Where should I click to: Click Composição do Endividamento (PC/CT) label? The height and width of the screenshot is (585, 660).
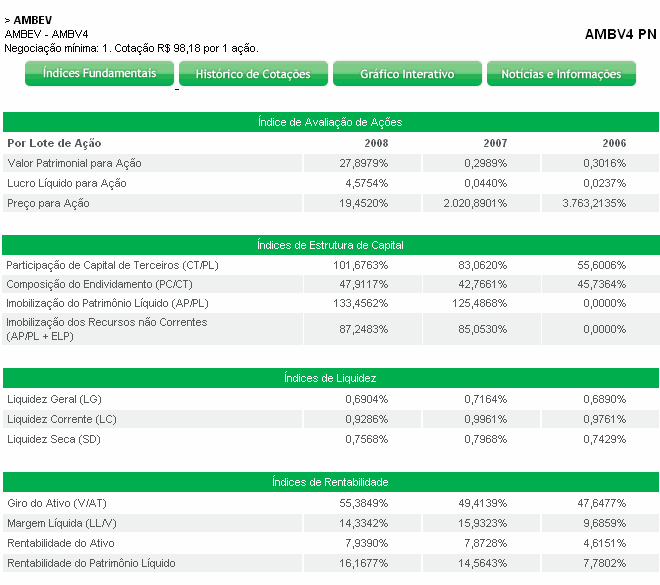(x=99, y=284)
